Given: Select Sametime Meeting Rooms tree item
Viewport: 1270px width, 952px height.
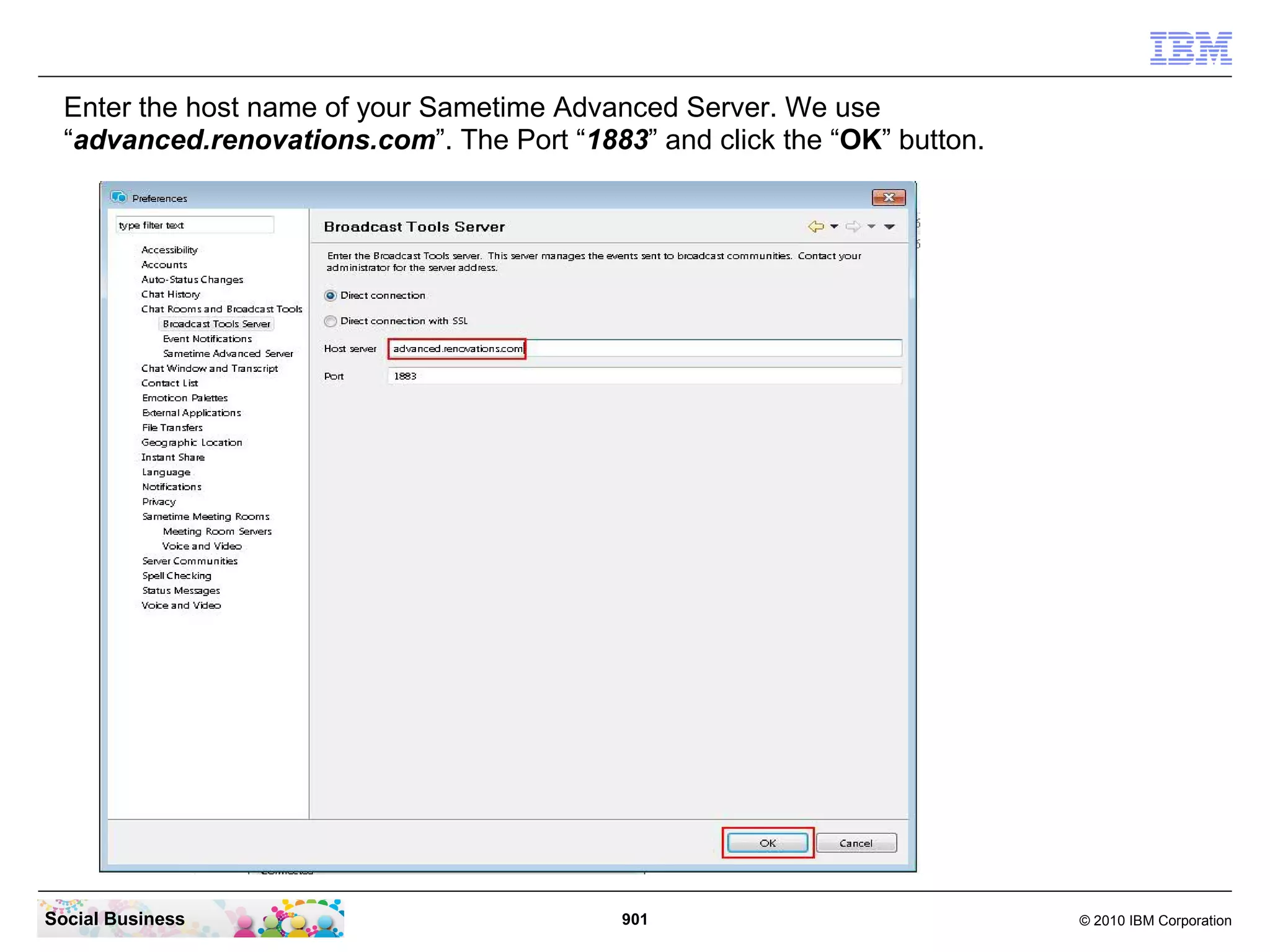Looking at the screenshot, I should click(x=206, y=517).
